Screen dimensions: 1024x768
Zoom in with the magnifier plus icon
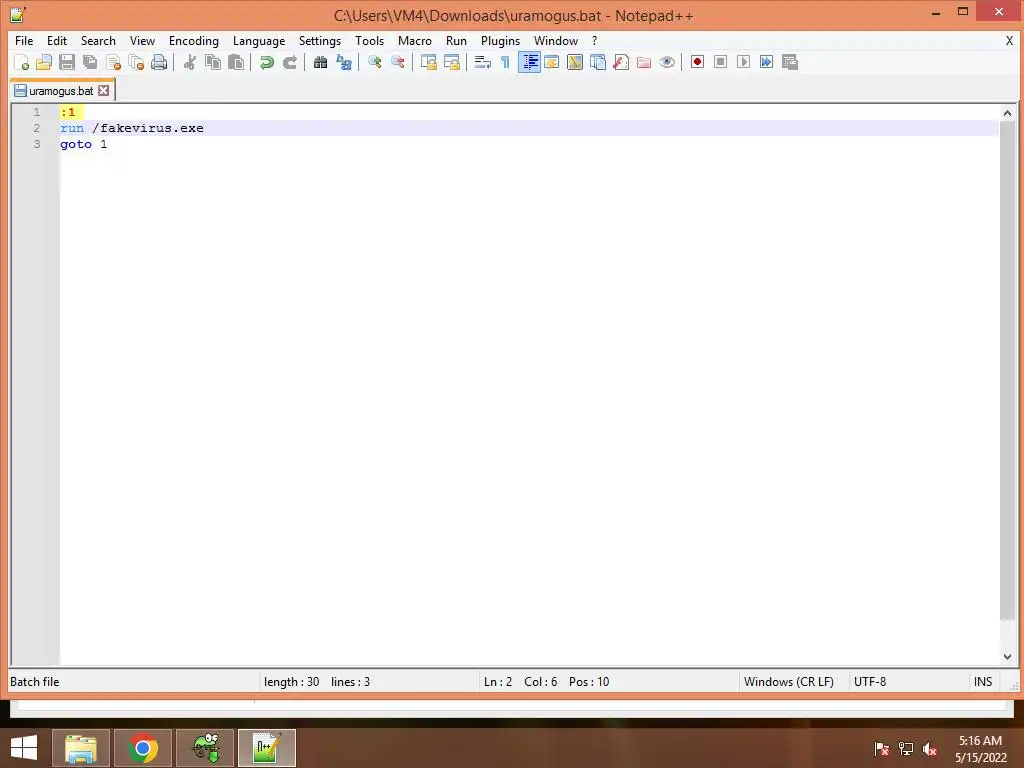pyautogui.click(x=374, y=62)
